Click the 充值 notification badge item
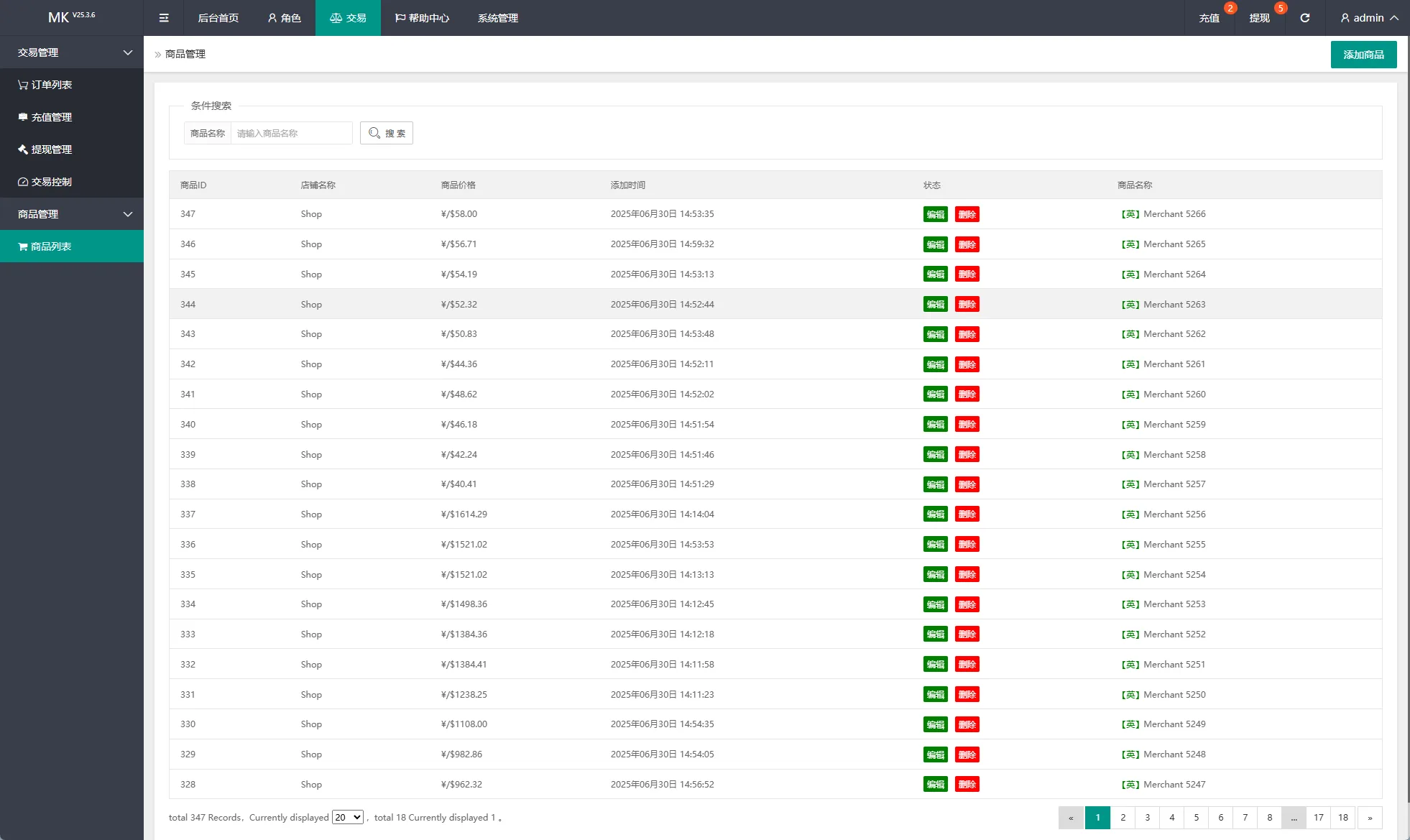Viewport: 1410px width, 840px height. 1209,18
